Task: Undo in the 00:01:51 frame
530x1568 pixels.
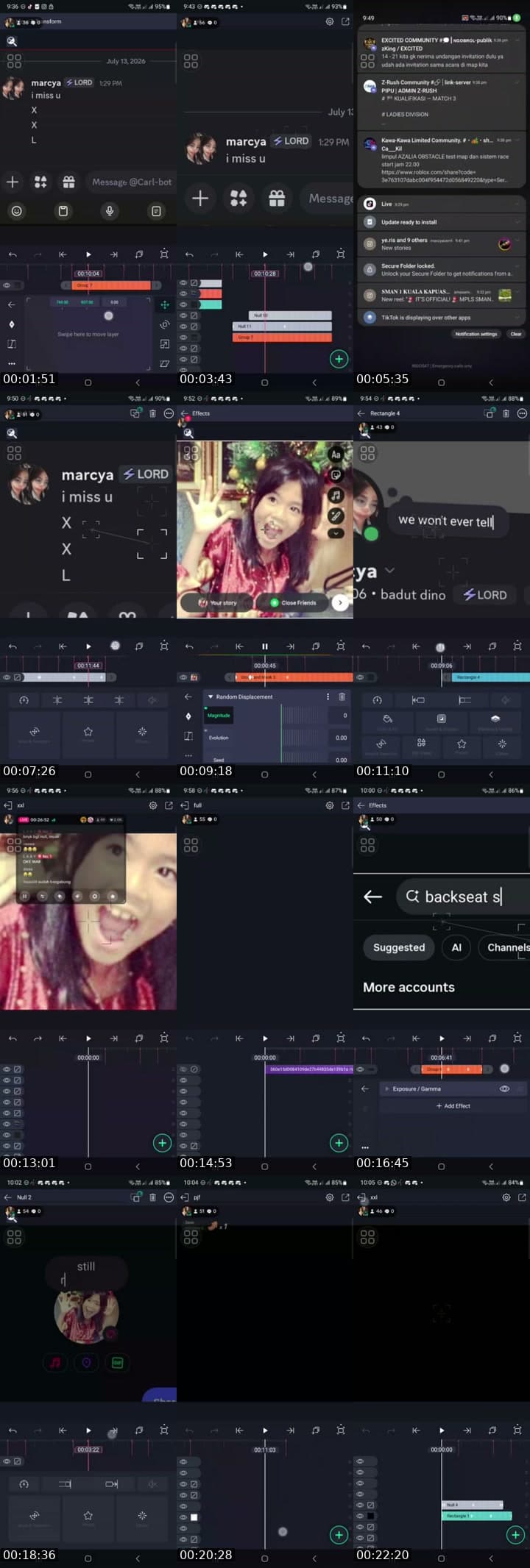Action: (x=13, y=254)
